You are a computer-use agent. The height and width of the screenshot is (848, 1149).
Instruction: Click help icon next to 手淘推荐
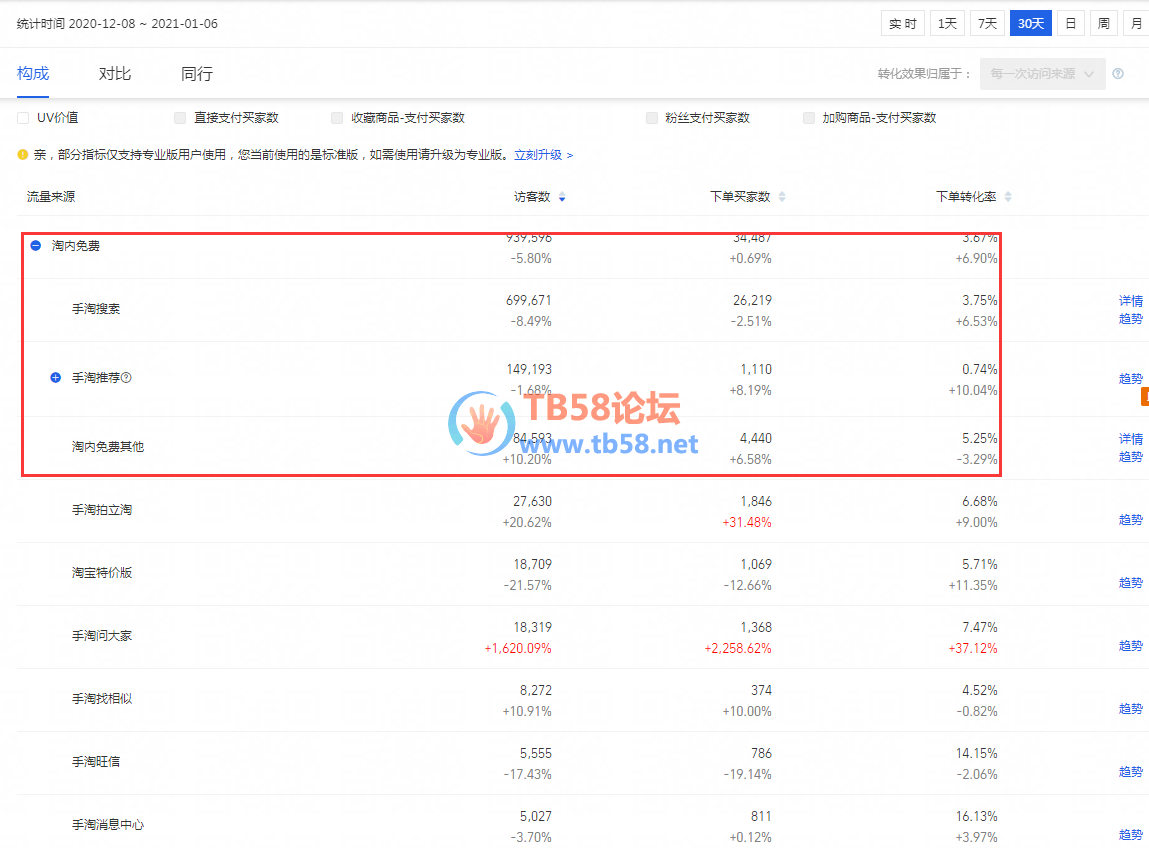pyautogui.click(x=127, y=378)
